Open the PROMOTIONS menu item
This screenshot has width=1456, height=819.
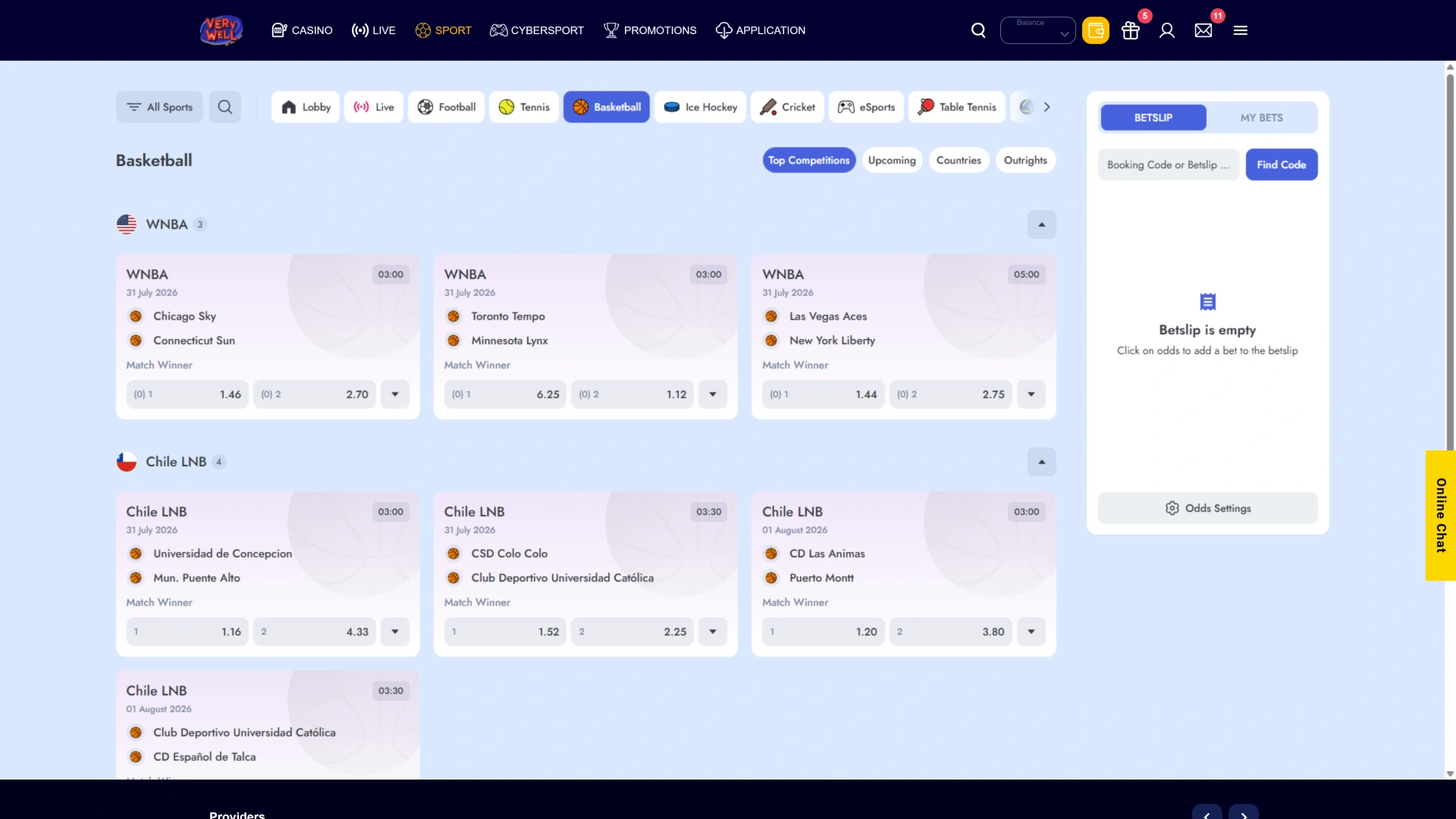point(650,30)
